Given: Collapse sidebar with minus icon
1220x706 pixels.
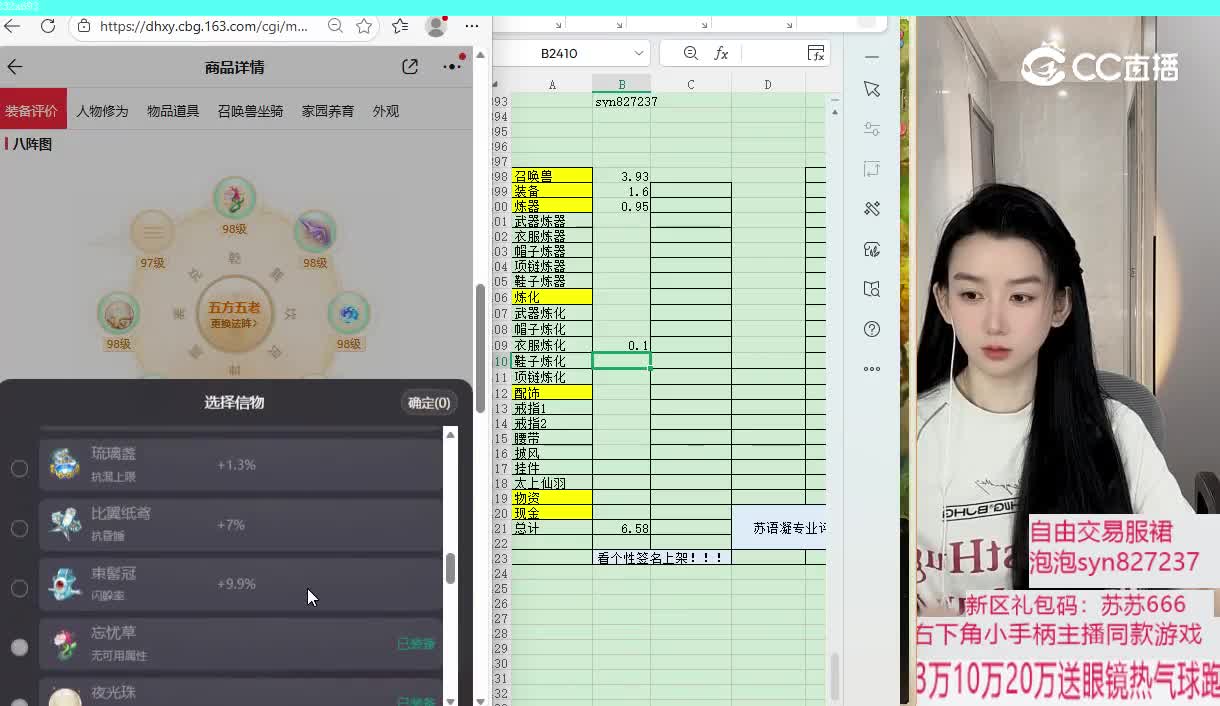Looking at the screenshot, I should 872,57.
